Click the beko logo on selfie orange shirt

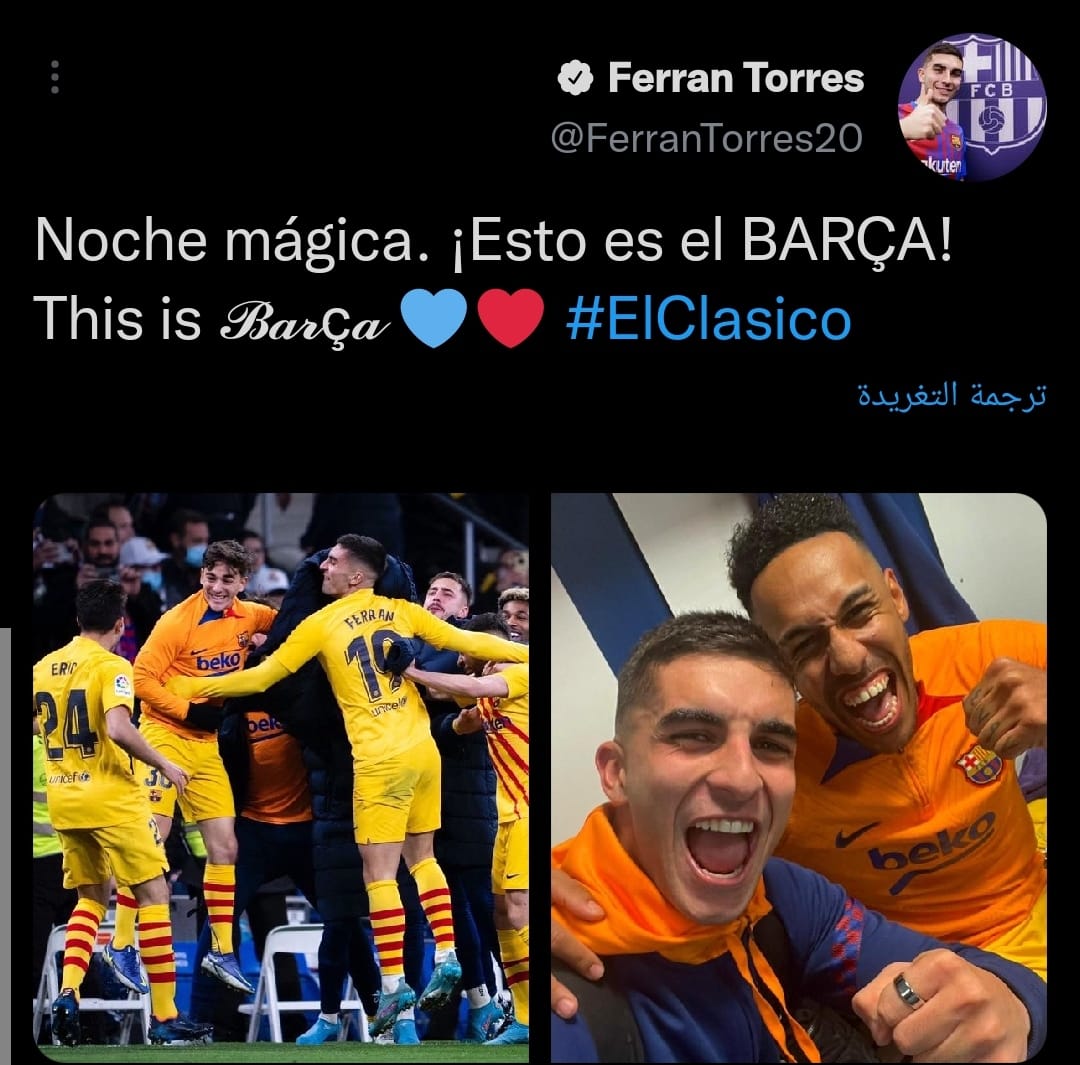931,843
